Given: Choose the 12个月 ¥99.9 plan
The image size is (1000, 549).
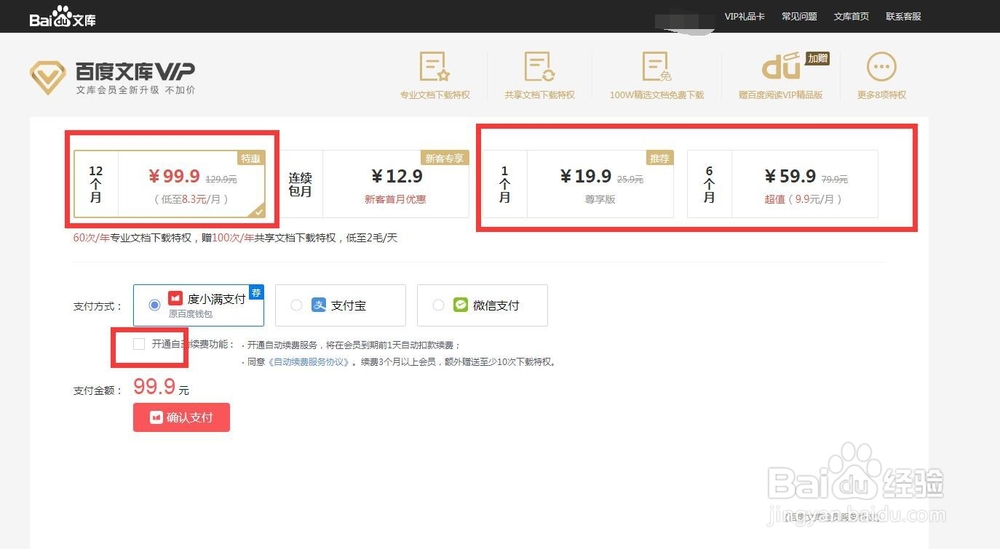Looking at the screenshot, I should pyautogui.click(x=169, y=184).
